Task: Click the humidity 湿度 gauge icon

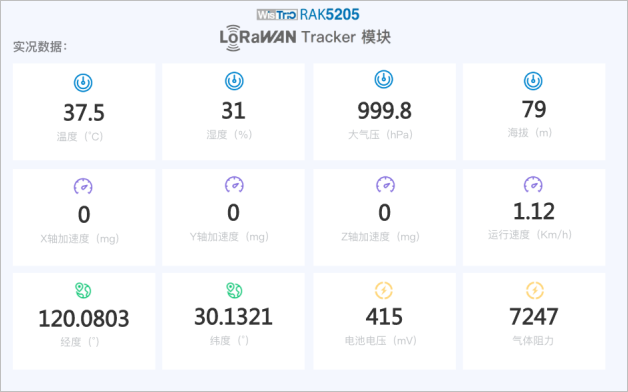Action: click(x=234, y=81)
